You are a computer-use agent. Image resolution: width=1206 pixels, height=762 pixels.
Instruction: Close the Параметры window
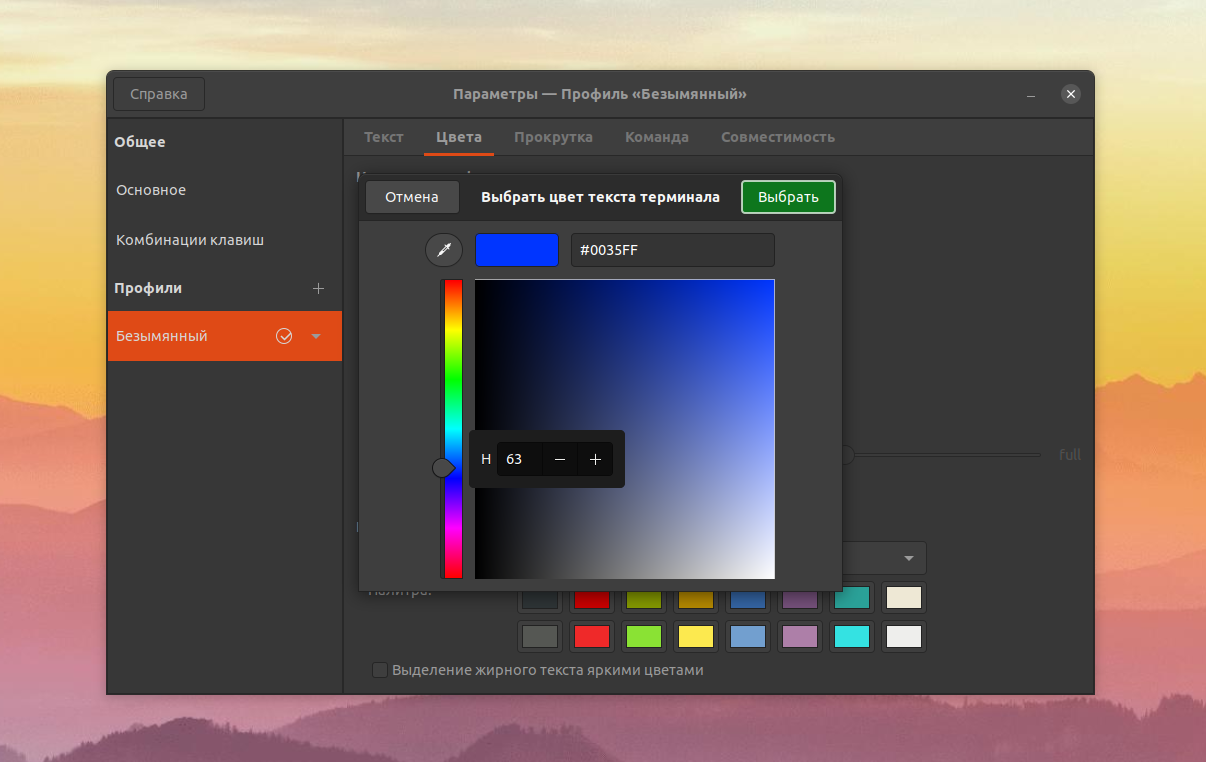1071,94
